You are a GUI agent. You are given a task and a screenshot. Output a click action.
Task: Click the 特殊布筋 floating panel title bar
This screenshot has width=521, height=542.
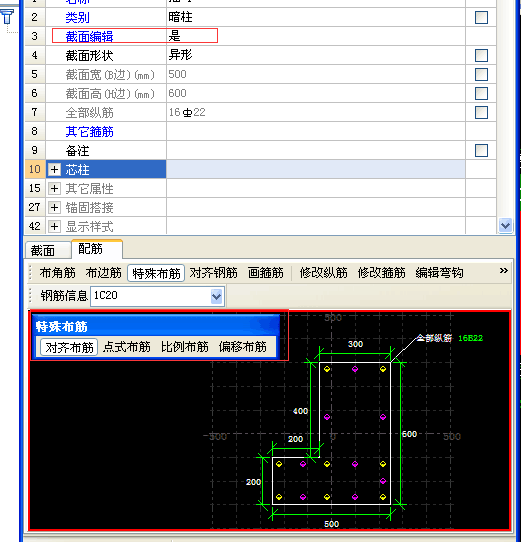pyautogui.click(x=156, y=326)
